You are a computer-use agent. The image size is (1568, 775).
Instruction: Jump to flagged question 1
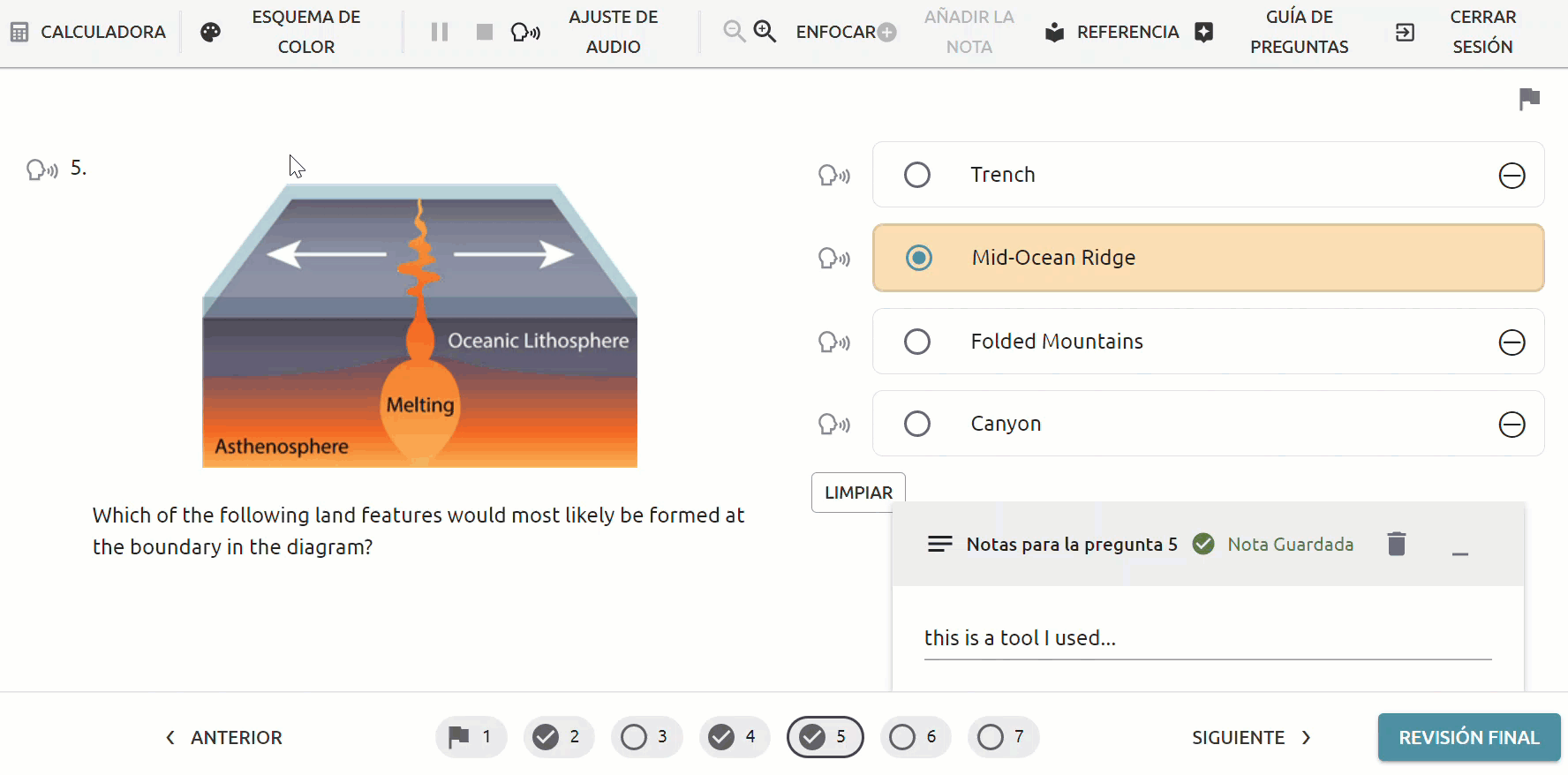(471, 736)
